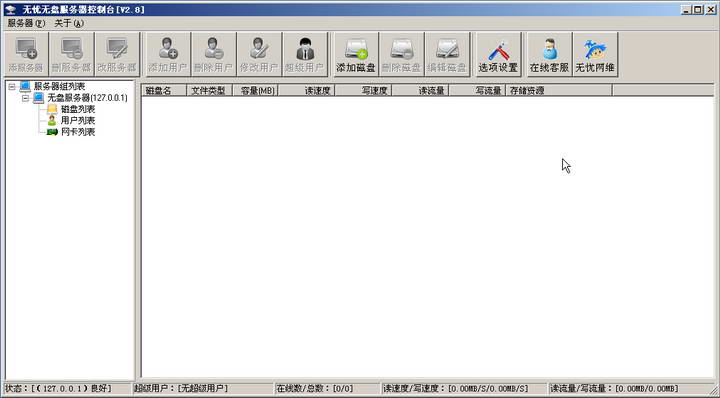Click the 删除用户 delete user icon

pyautogui.click(x=214, y=54)
